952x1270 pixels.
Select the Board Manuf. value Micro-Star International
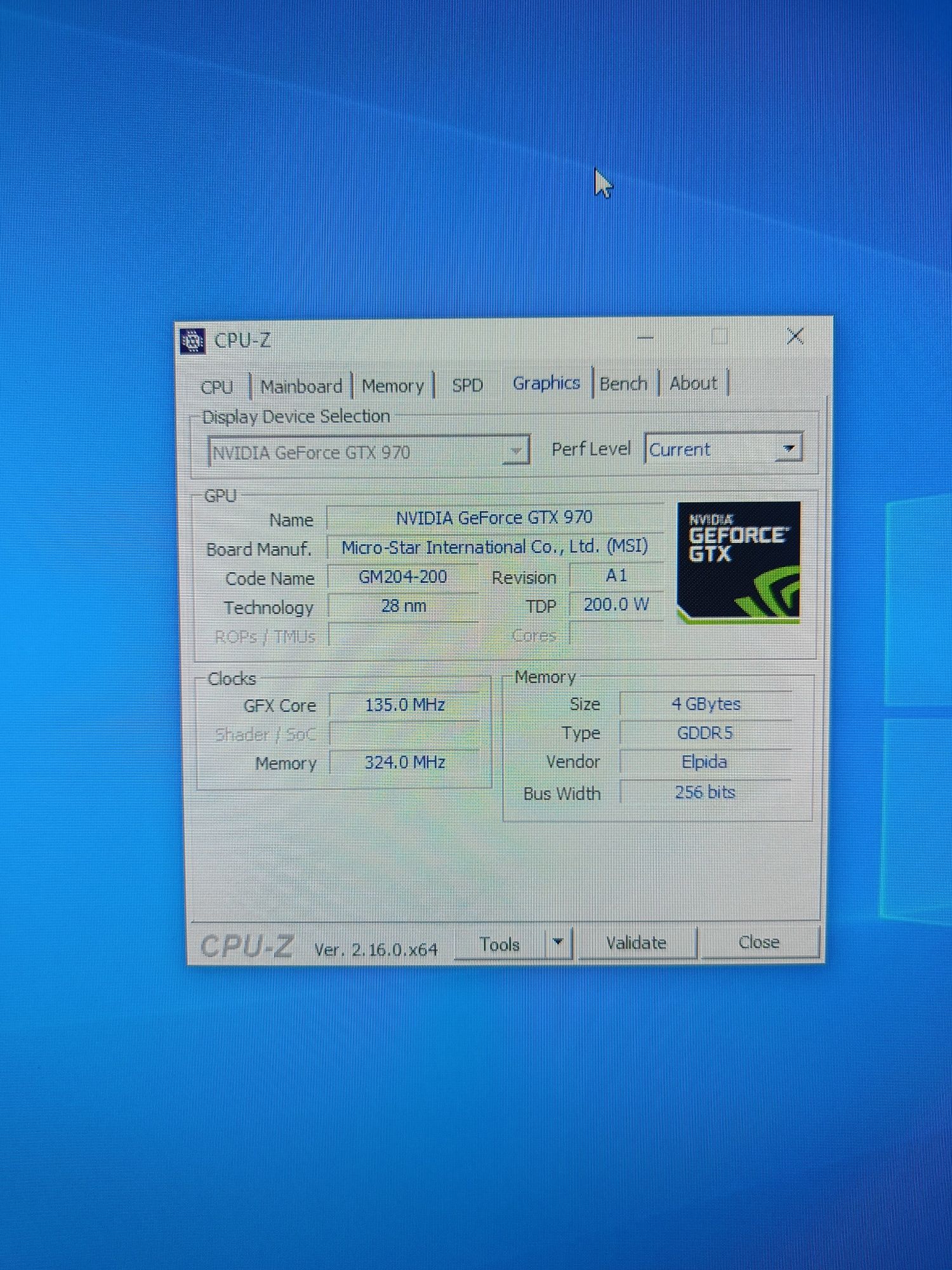(495, 547)
